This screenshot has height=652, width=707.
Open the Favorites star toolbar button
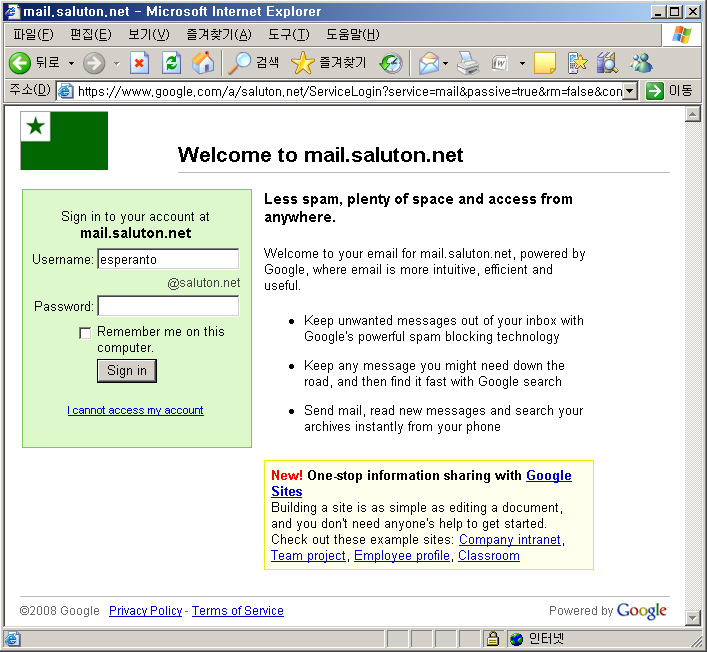328,63
